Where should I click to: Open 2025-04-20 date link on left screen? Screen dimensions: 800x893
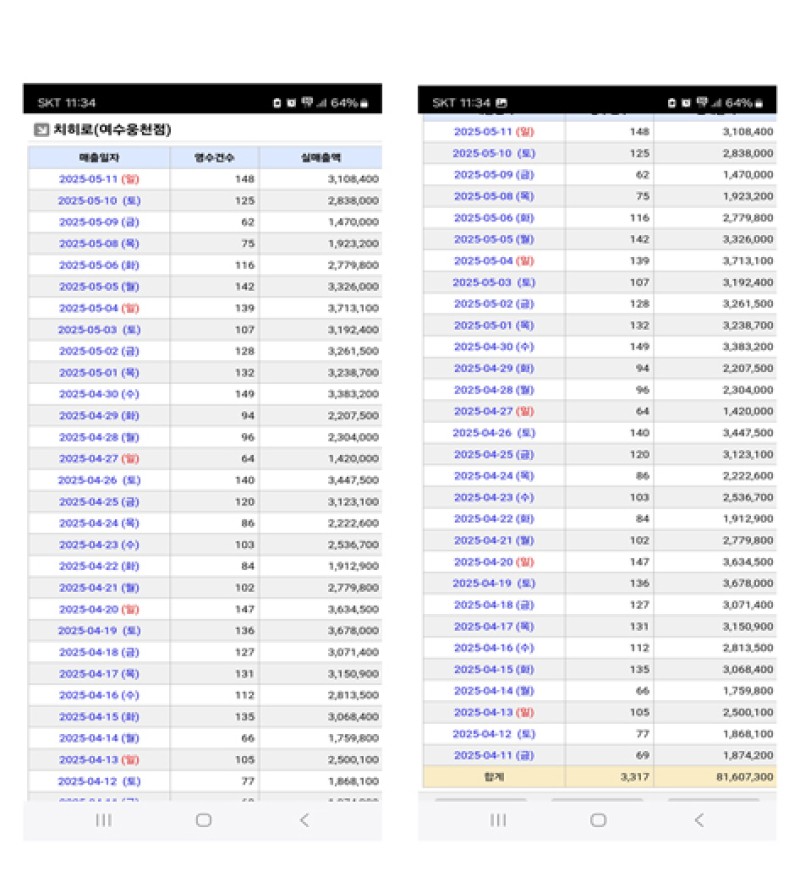coord(99,609)
